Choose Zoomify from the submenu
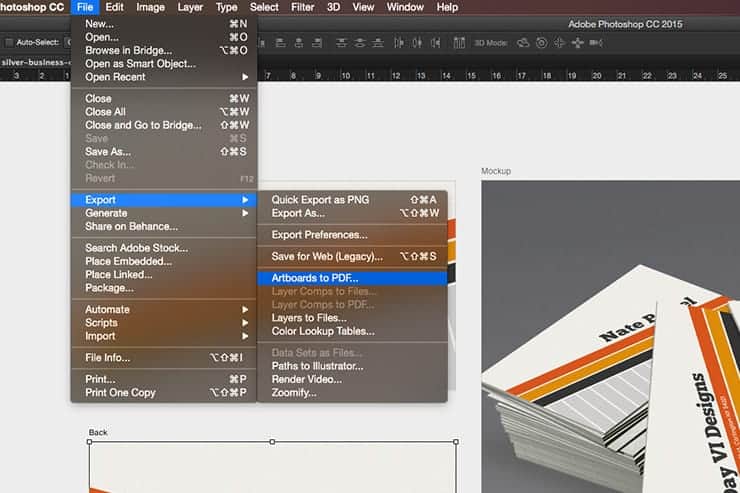 click(352, 393)
